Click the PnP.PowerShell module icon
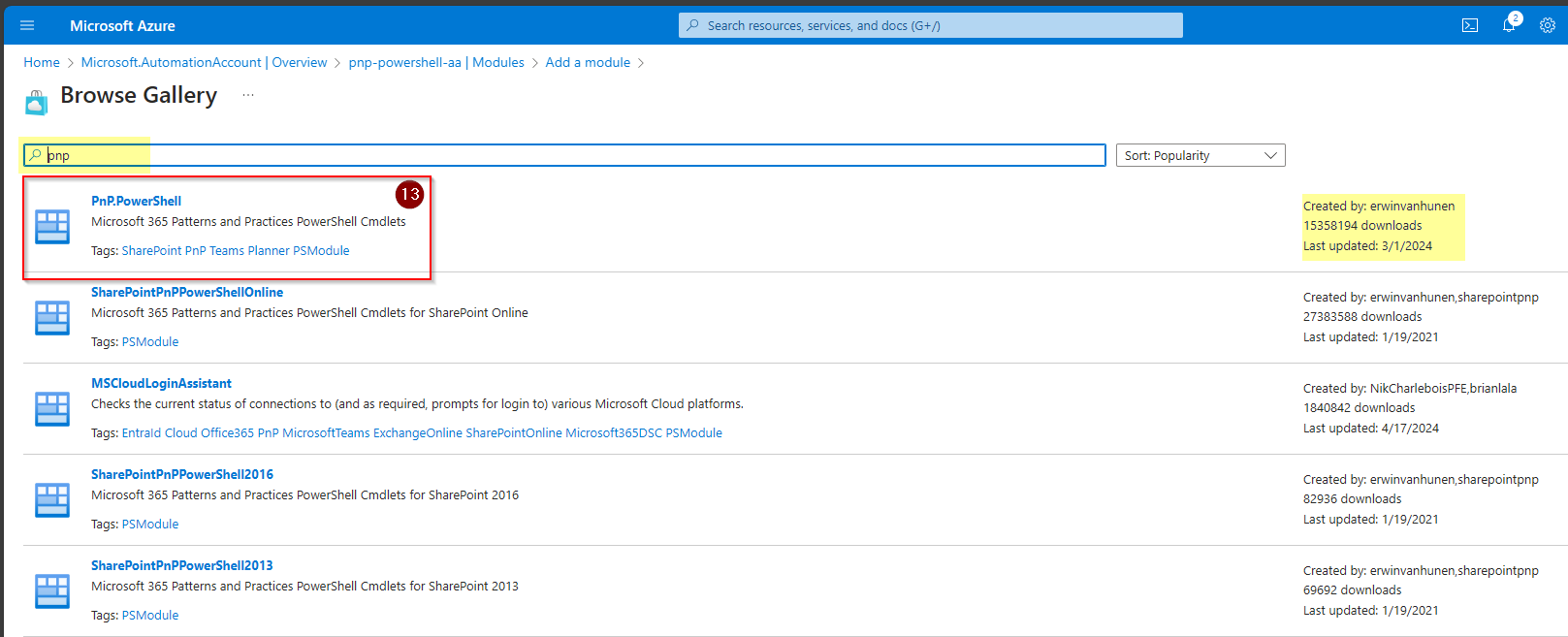This screenshot has width=1568, height=637. click(52, 227)
